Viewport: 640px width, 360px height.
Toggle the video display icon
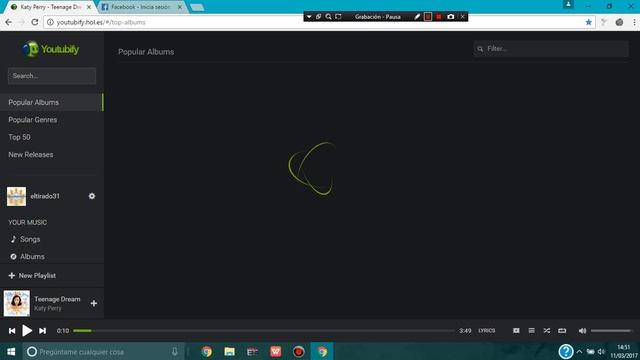(x=516, y=331)
